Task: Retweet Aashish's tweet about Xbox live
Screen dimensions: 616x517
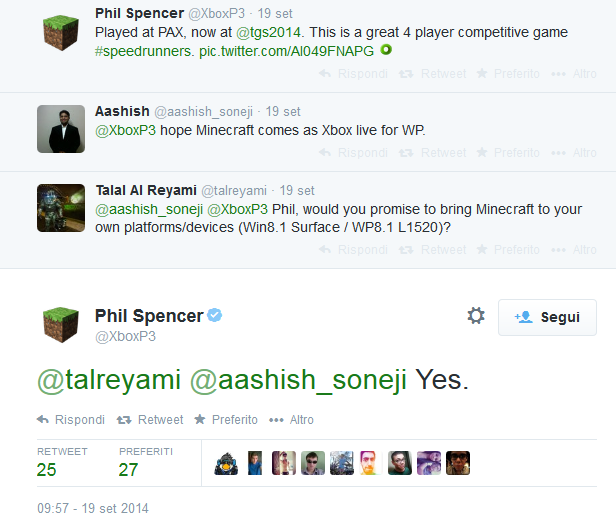Action: coord(433,153)
